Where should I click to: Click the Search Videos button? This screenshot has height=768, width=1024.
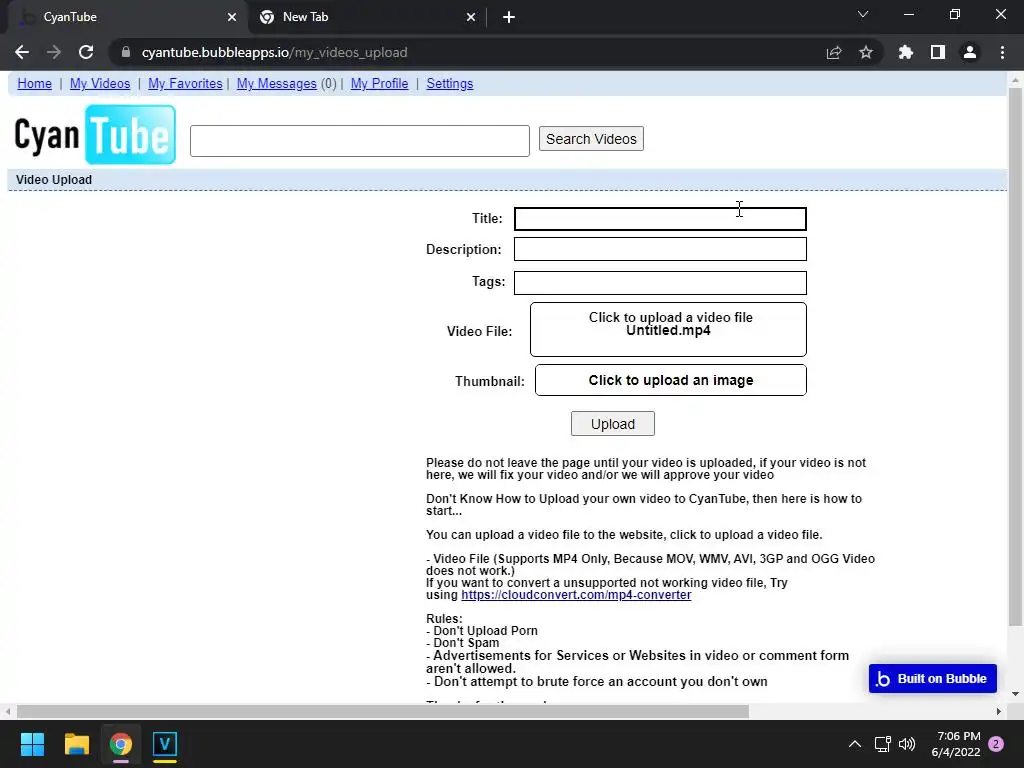click(591, 139)
